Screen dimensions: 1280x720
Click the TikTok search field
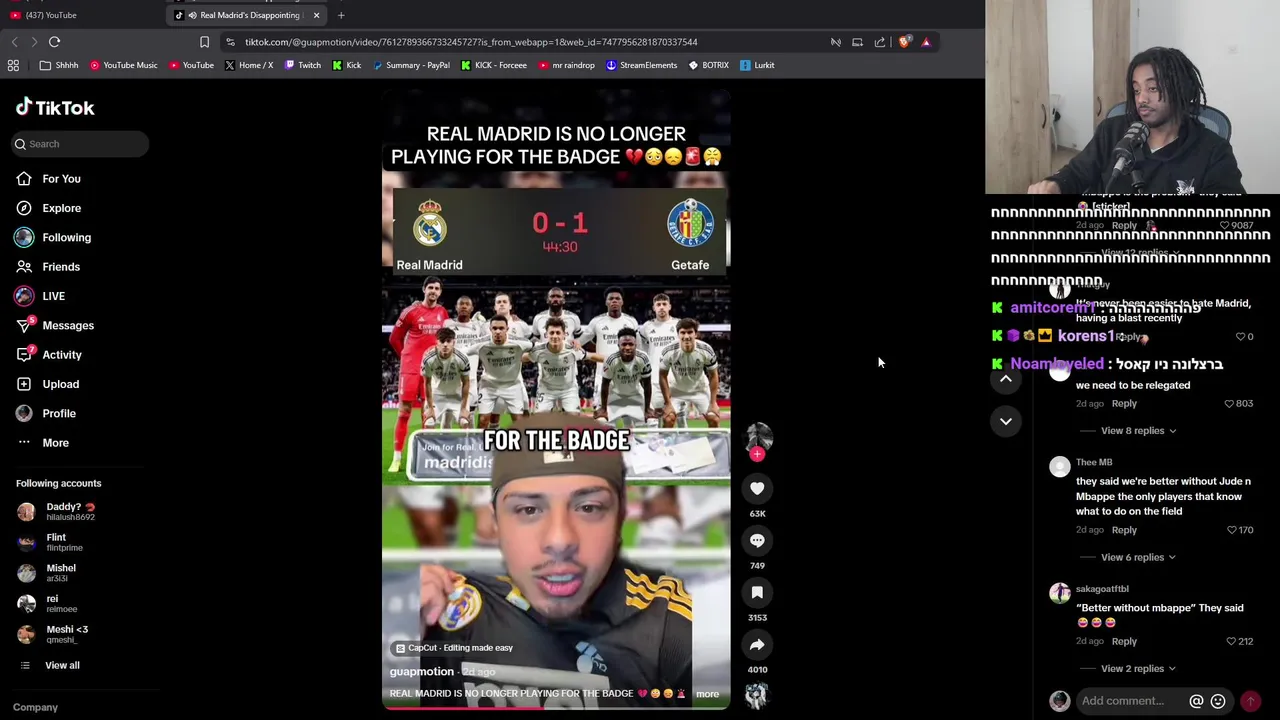click(80, 144)
